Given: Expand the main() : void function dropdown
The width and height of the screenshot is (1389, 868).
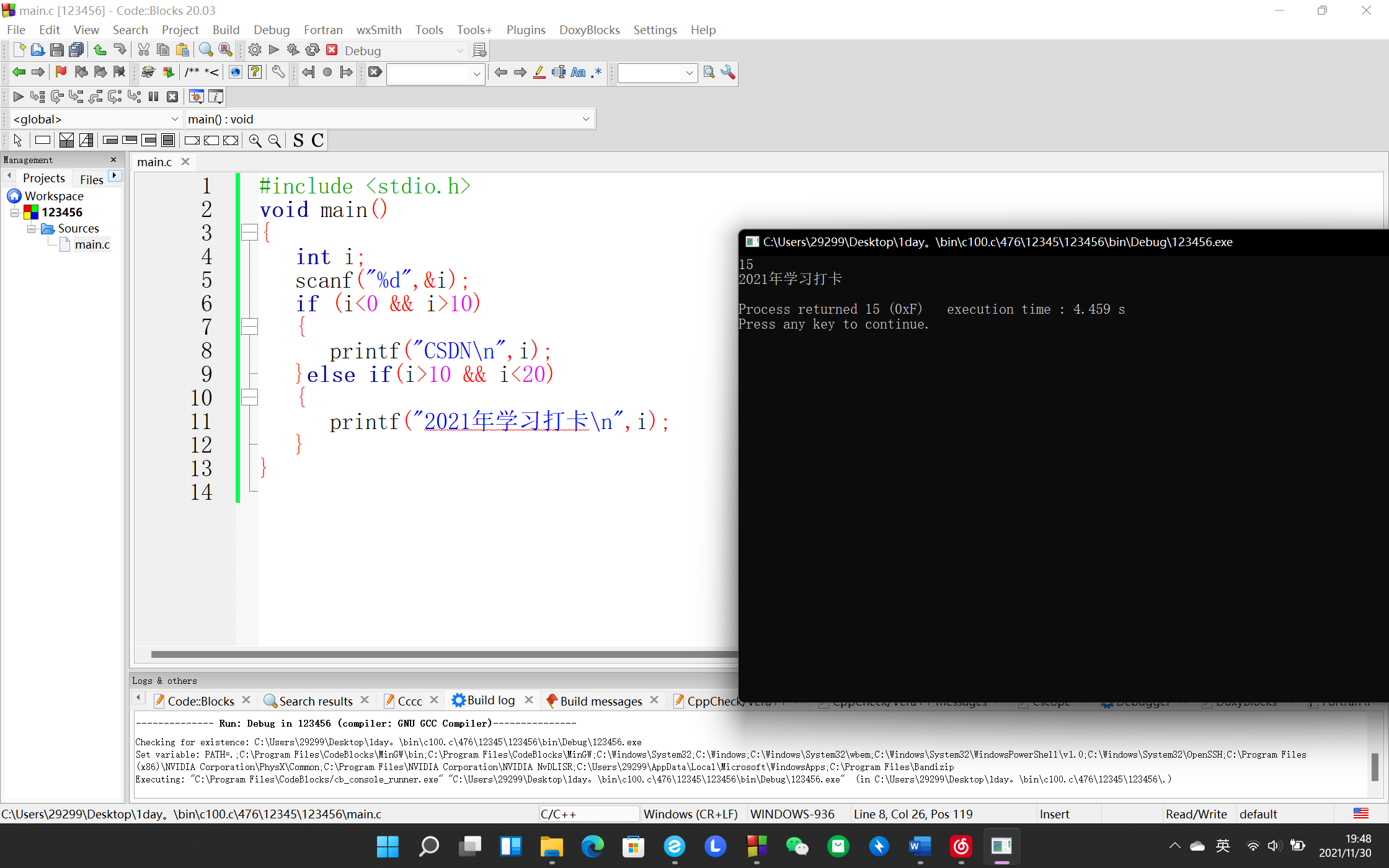Looking at the screenshot, I should coord(585,119).
